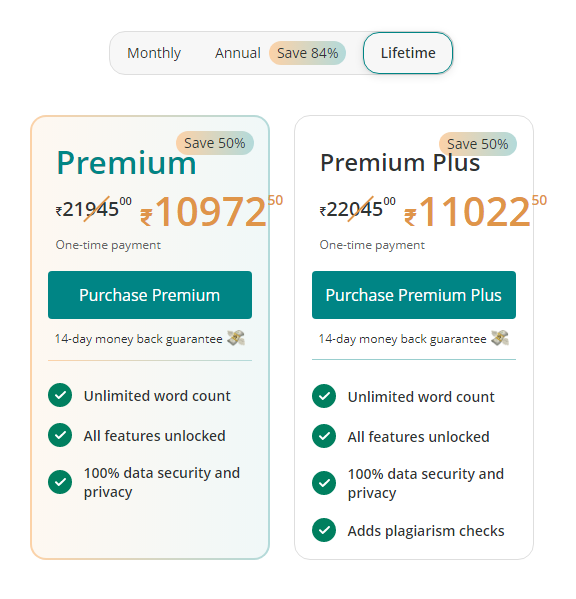Click the Purchase Premium button
The width and height of the screenshot is (576, 599).
pyautogui.click(x=150, y=295)
